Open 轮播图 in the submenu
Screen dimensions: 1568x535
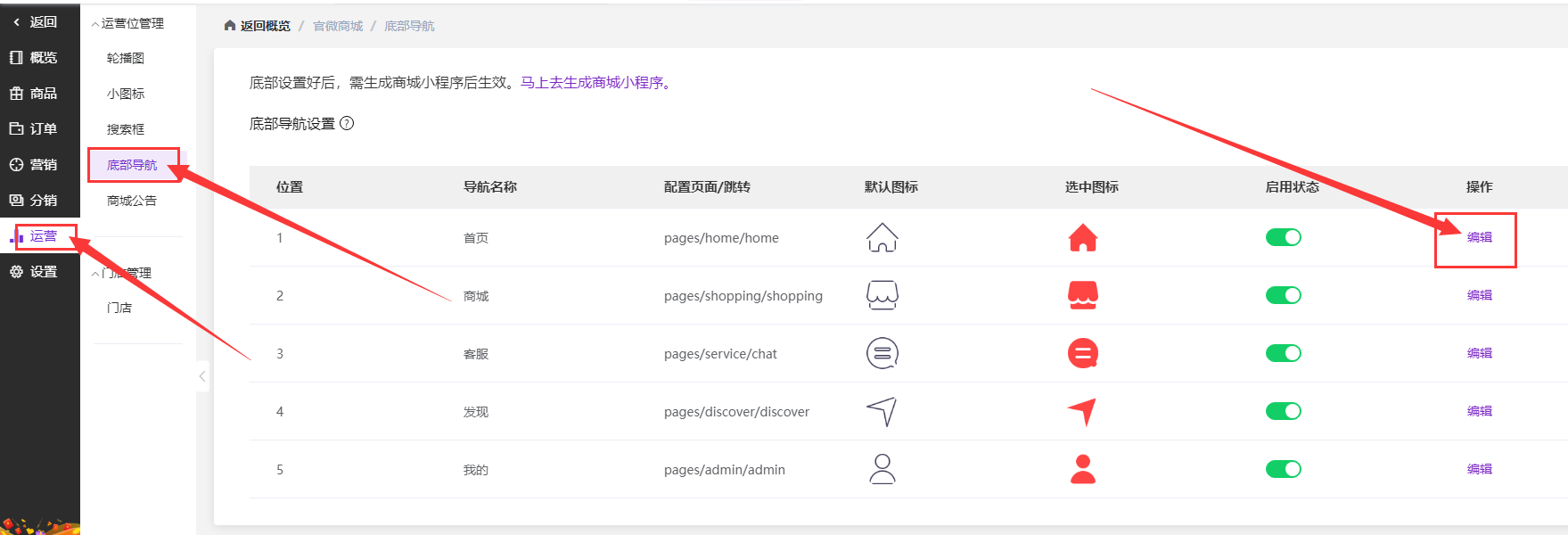click(x=126, y=58)
